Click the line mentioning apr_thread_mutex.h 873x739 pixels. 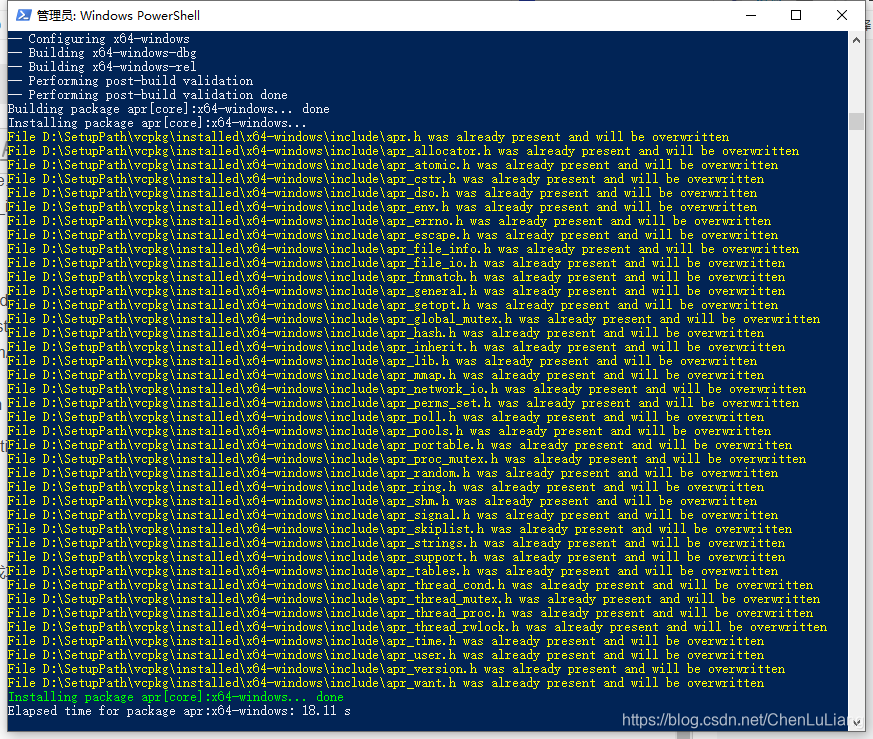pos(414,599)
